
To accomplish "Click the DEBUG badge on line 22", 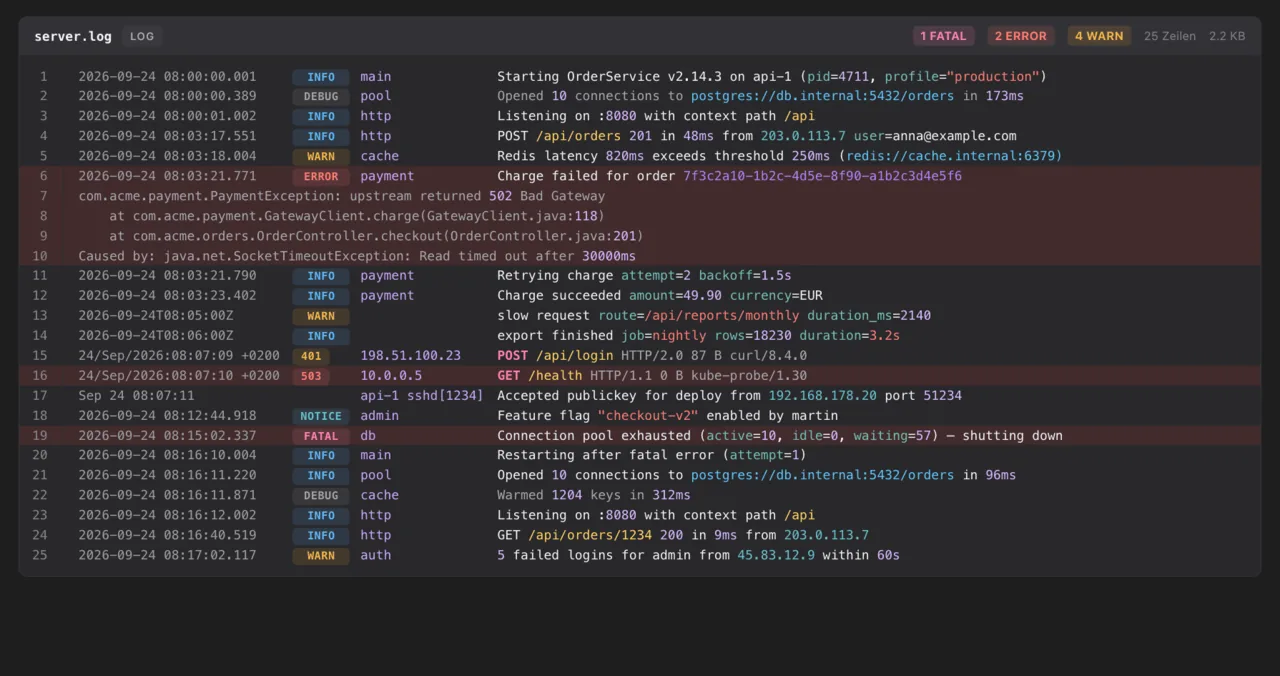I will click(x=321, y=496).
